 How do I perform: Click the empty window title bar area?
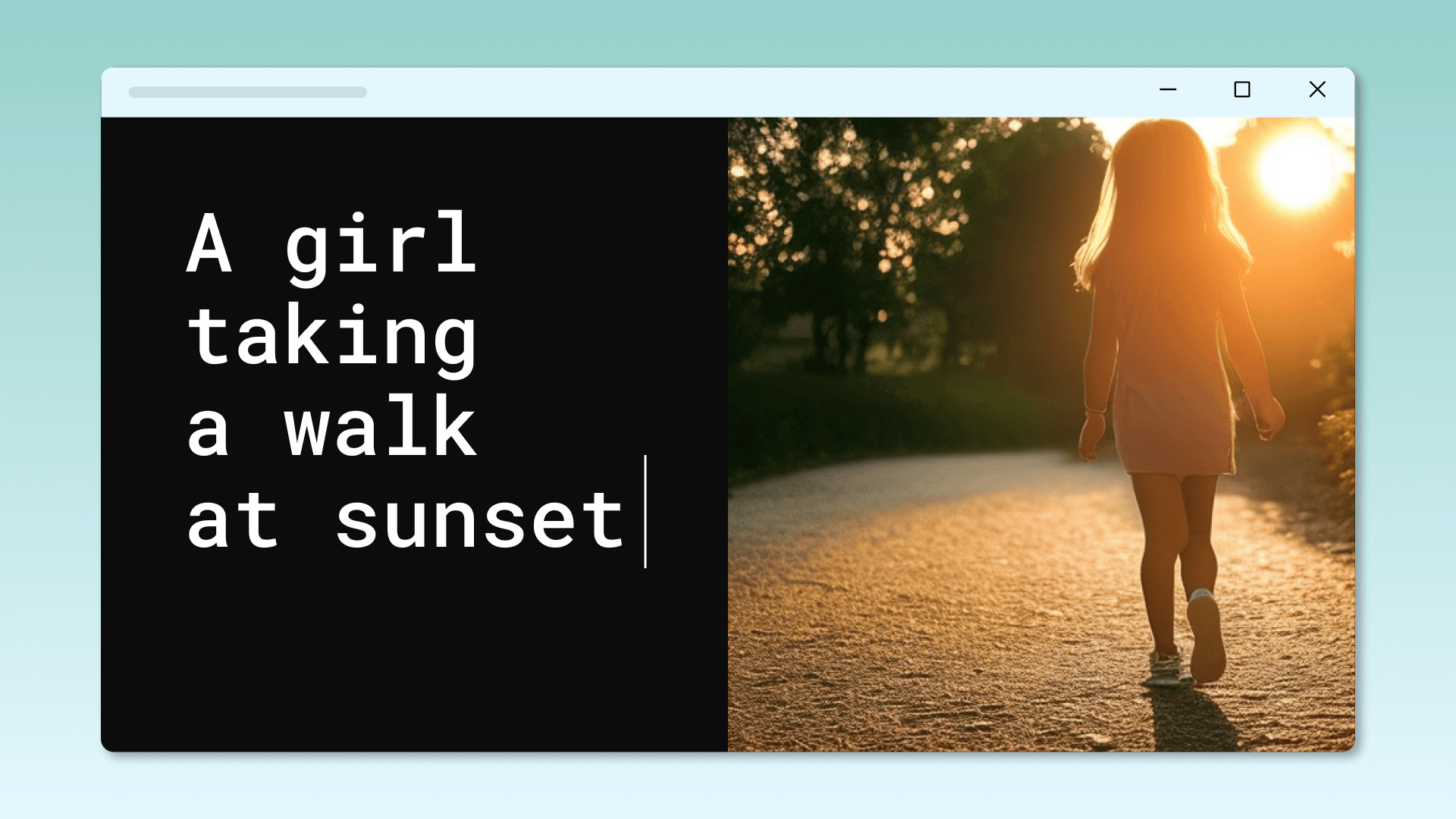(758, 92)
